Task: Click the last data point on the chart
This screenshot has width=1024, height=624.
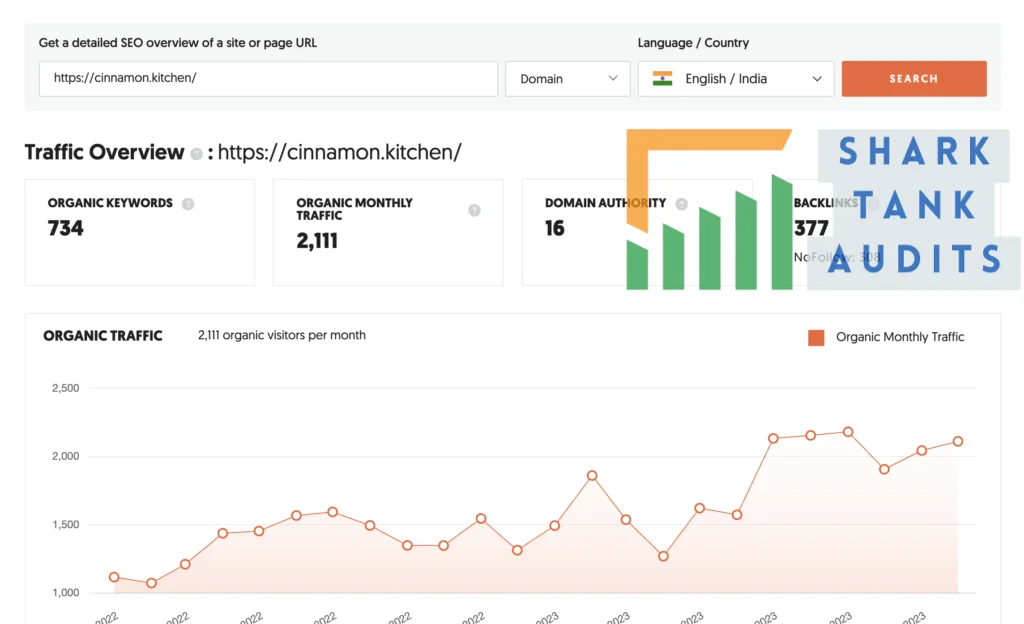Action: click(957, 441)
